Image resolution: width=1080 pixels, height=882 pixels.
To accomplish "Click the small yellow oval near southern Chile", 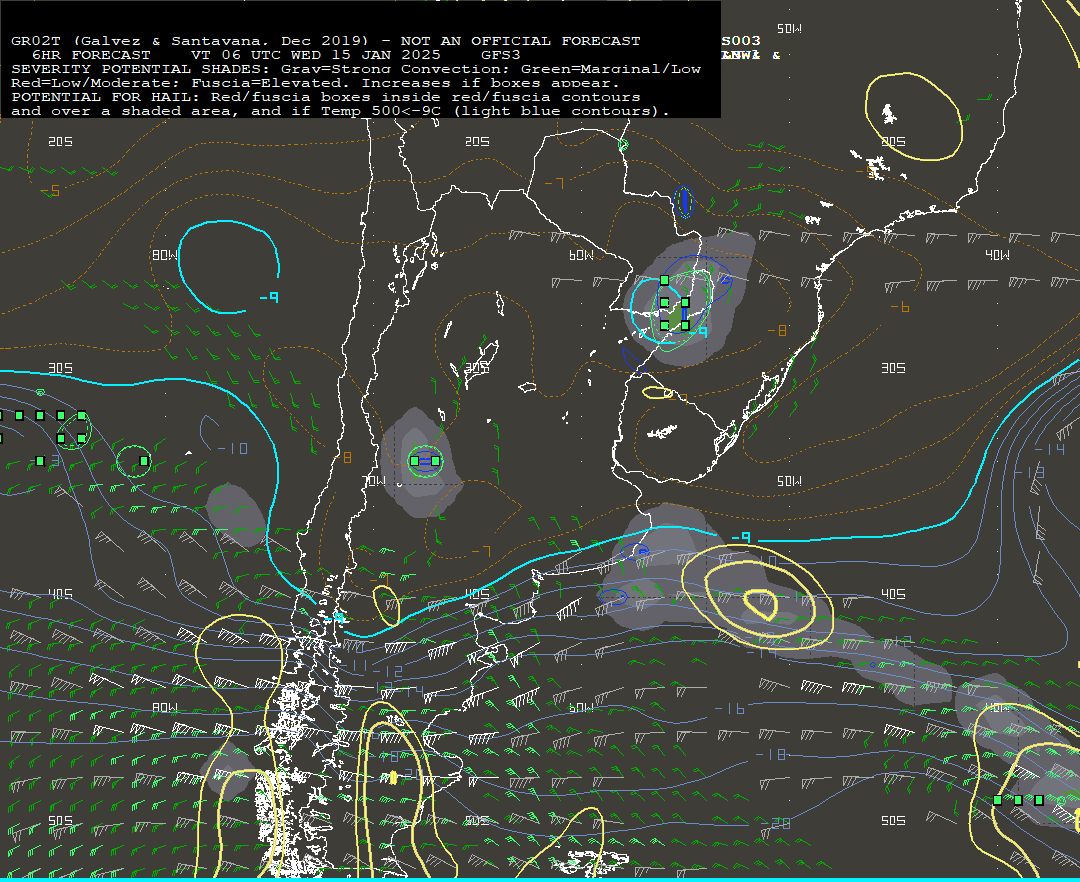I will pos(387,606).
